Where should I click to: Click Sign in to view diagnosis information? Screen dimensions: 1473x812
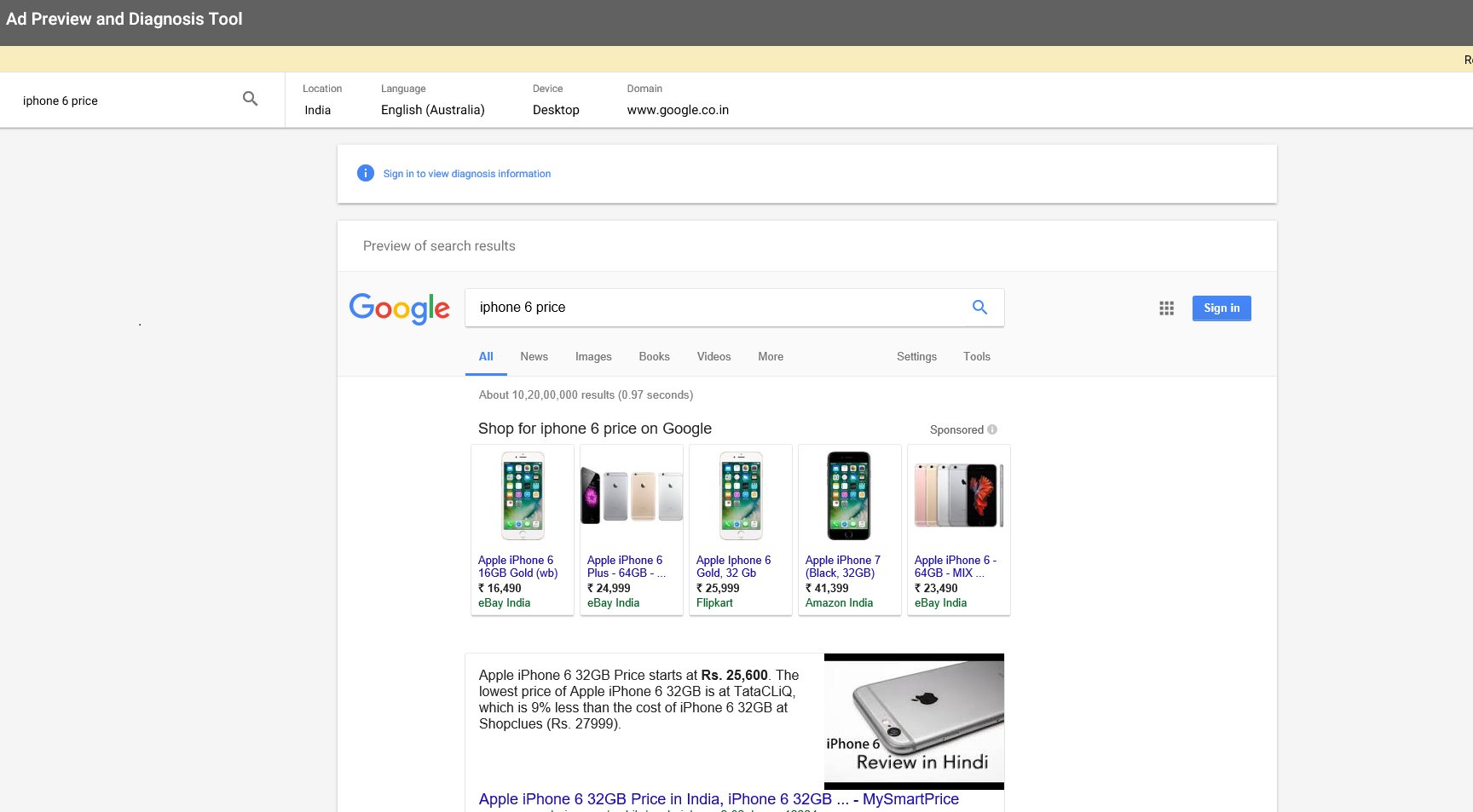(467, 174)
